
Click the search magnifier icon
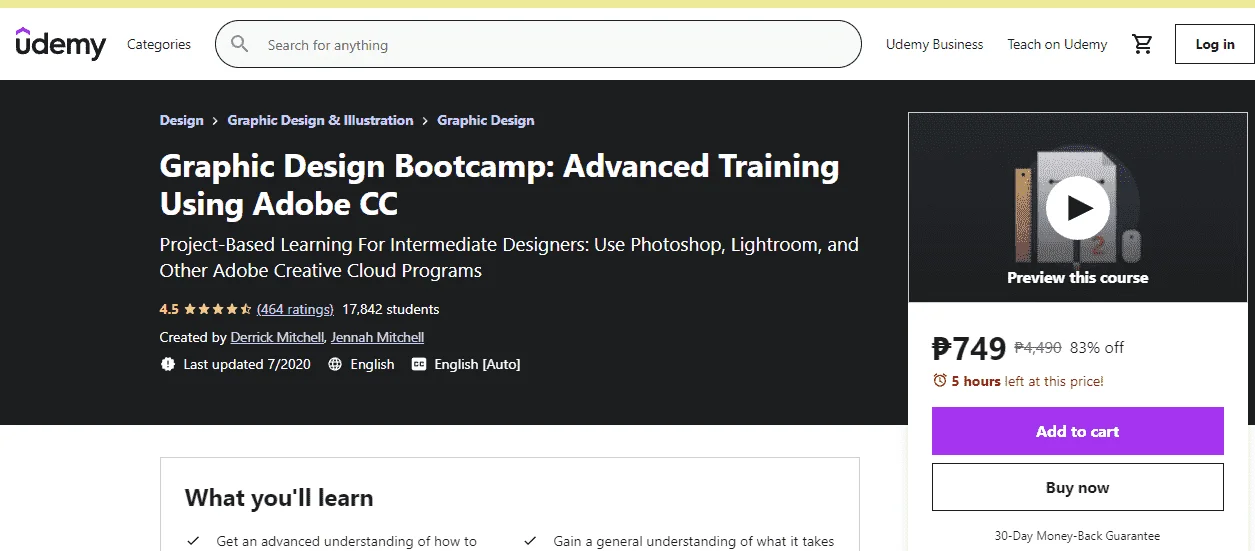click(240, 44)
